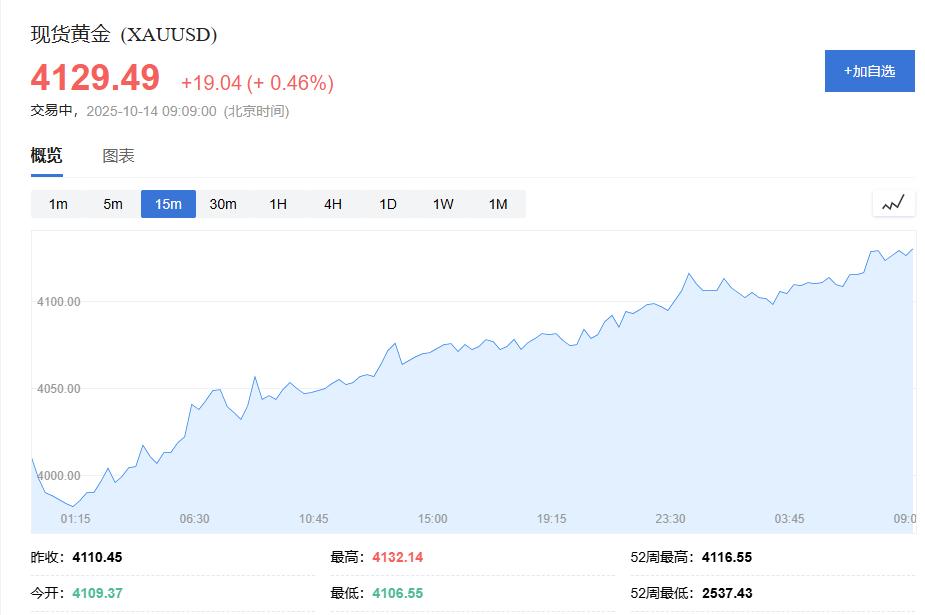
Task: Click the 现货黄金 (XAUUSD) title
Action: 122,33
